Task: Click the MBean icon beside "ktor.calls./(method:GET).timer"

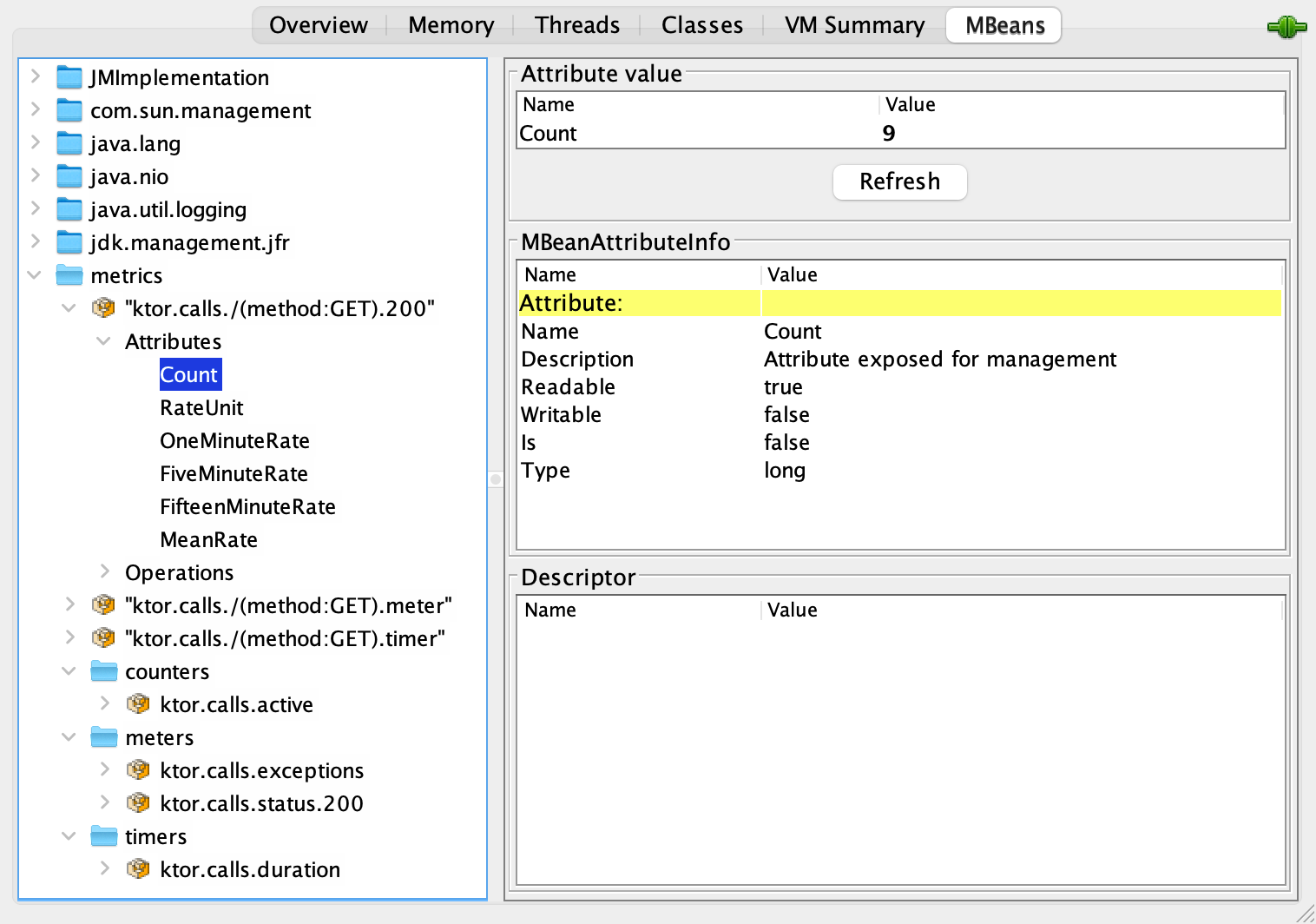Action: [x=103, y=638]
